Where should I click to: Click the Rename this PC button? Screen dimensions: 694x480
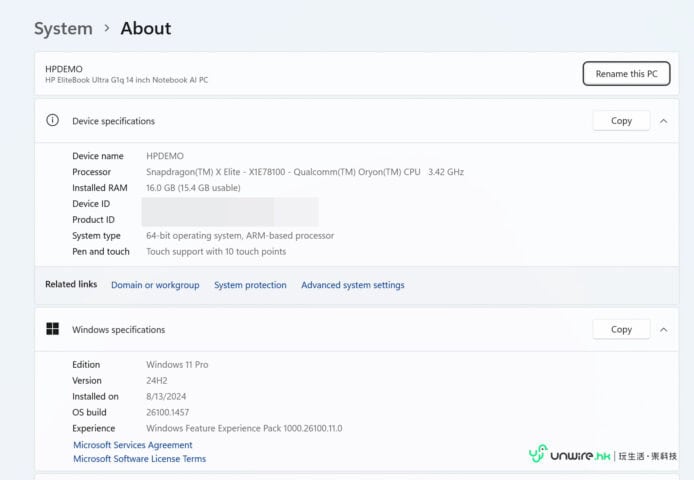coord(626,74)
